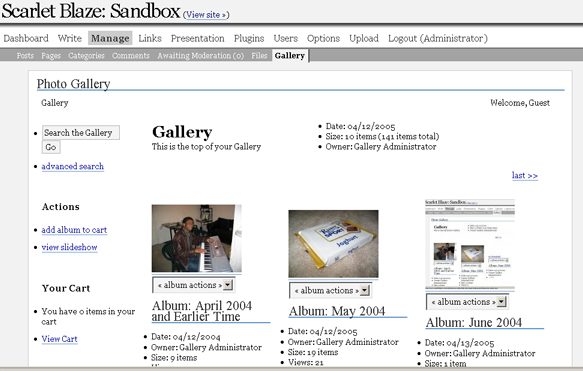Click the Size: 9 items text
583x371 pixels.
[174, 358]
